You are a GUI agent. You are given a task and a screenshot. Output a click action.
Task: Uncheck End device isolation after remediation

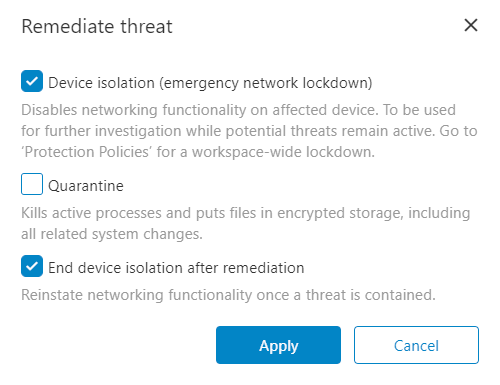pos(32,266)
